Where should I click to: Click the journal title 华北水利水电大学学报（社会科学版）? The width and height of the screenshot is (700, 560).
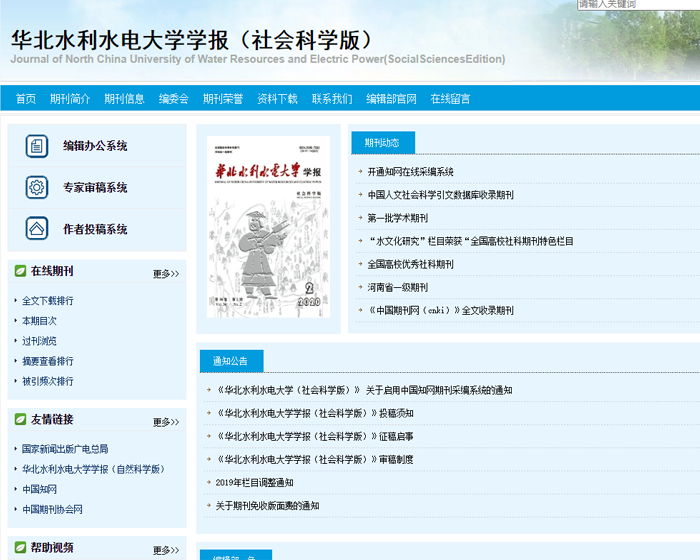point(191,40)
